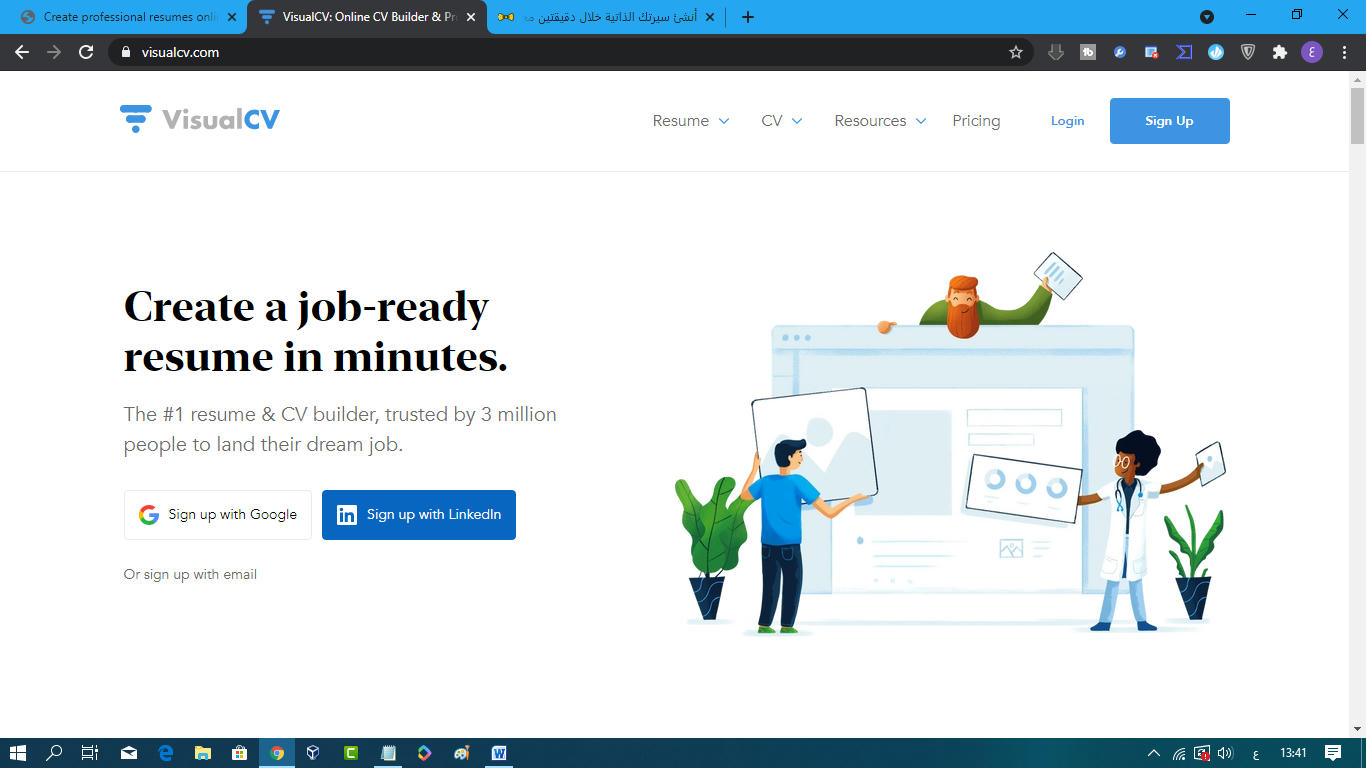Switch to Microsoft Word on the taskbar
Screen dimensions: 1366x768
click(499, 753)
